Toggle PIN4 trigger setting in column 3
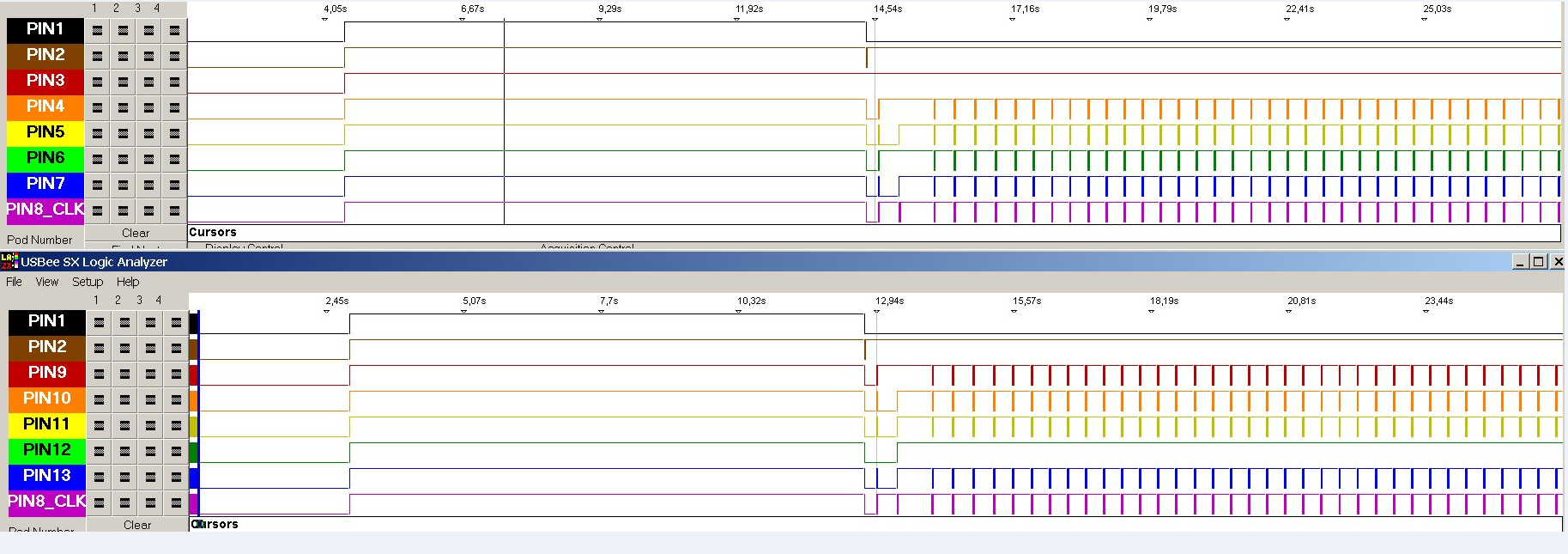The image size is (1568, 554). pyautogui.click(x=148, y=107)
